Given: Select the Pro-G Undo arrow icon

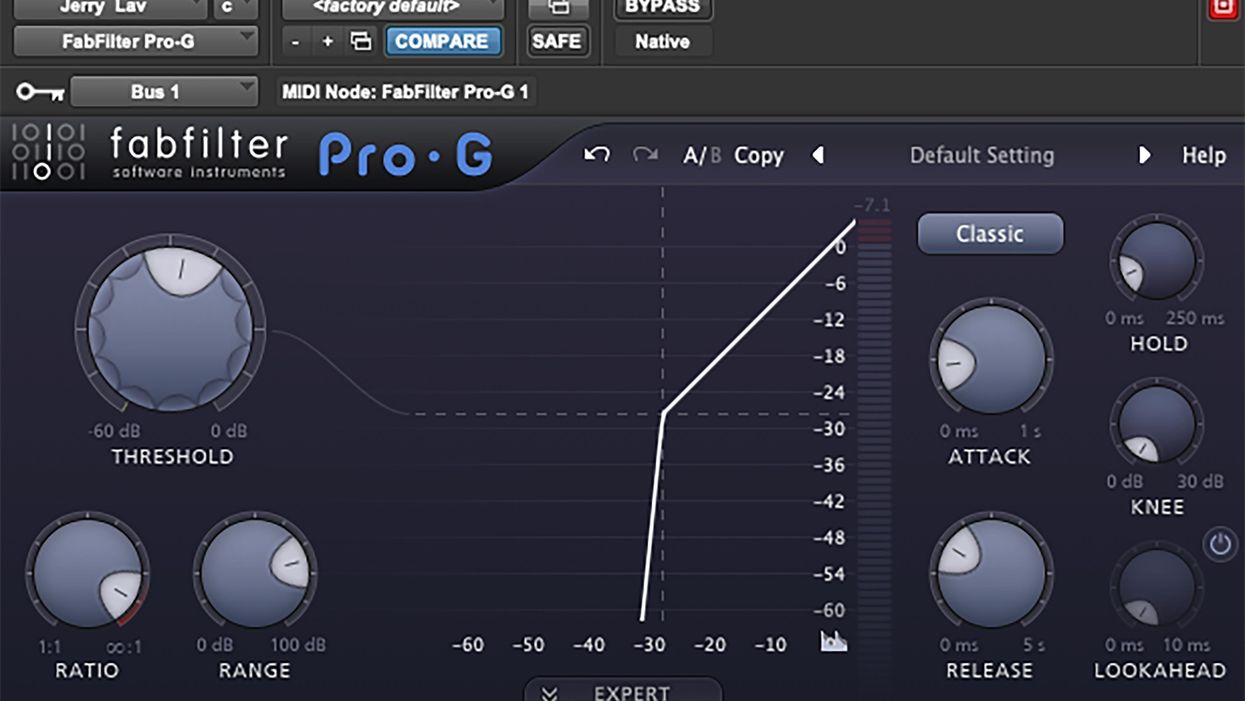Looking at the screenshot, I should click(596, 155).
